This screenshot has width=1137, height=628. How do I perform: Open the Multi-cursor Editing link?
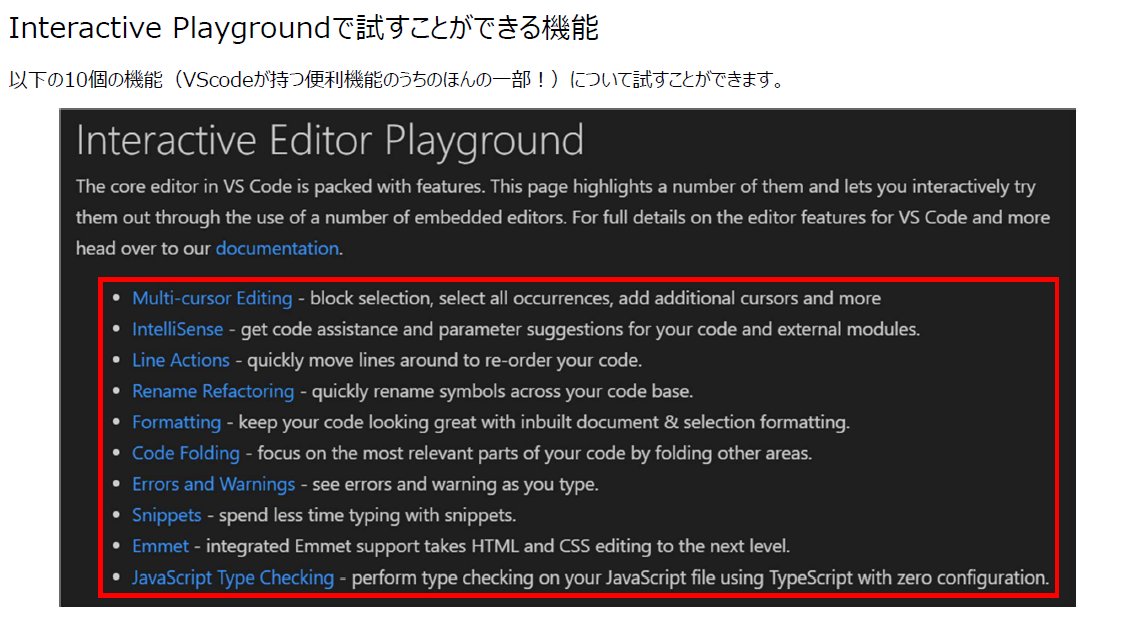[212, 298]
